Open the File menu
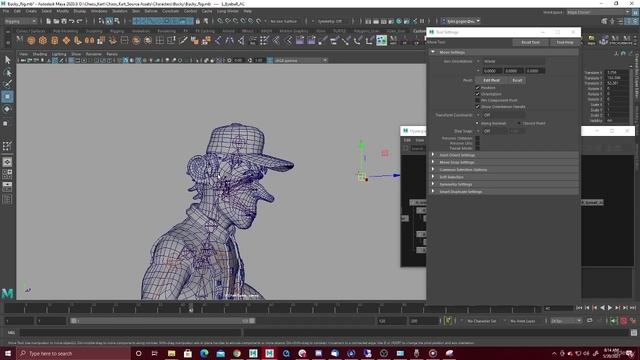This screenshot has height=360, width=640. [x=6, y=11]
